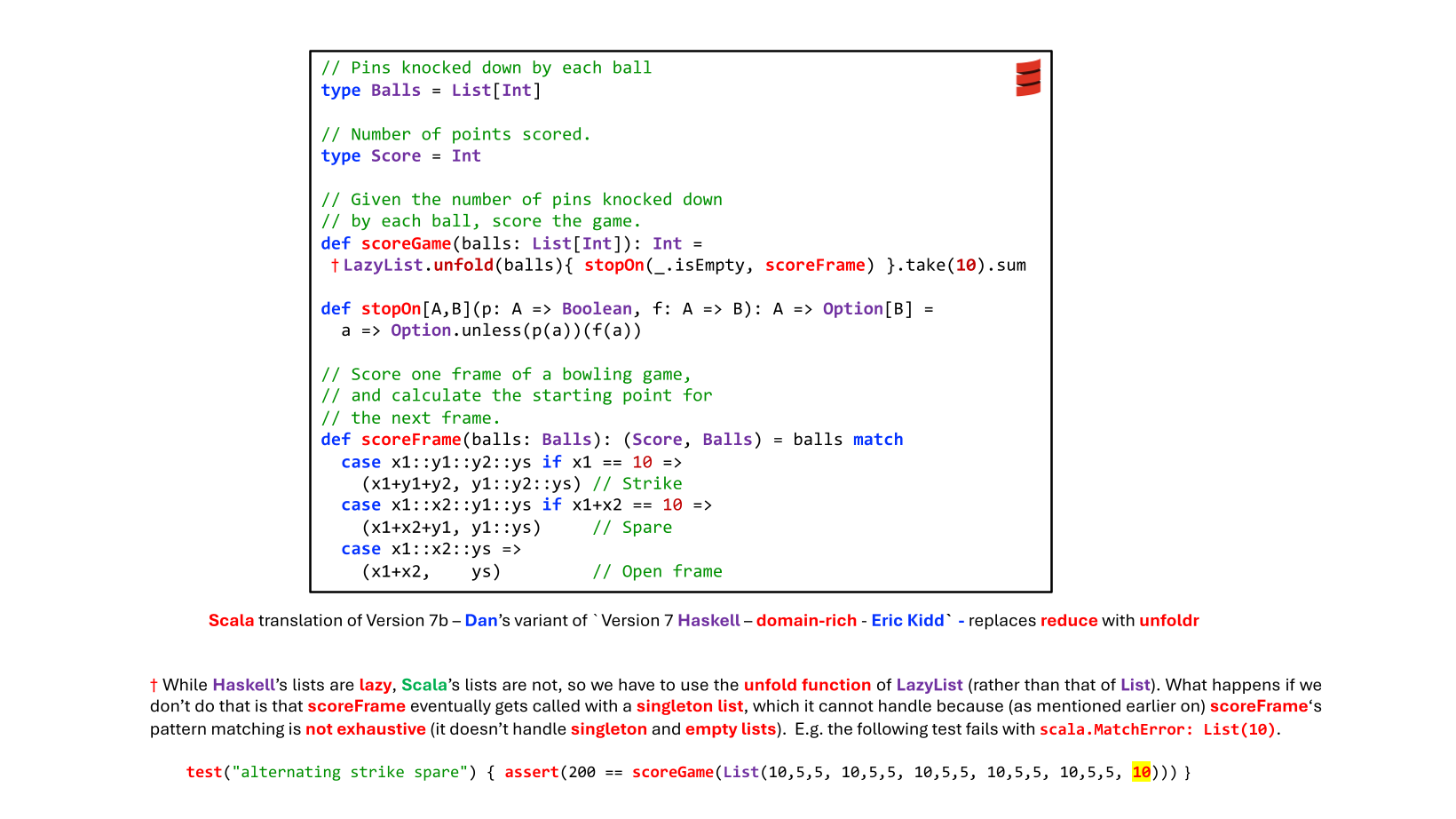Click the "// Open frame" comment
Screen dimensions: 1456x819
click(657, 571)
